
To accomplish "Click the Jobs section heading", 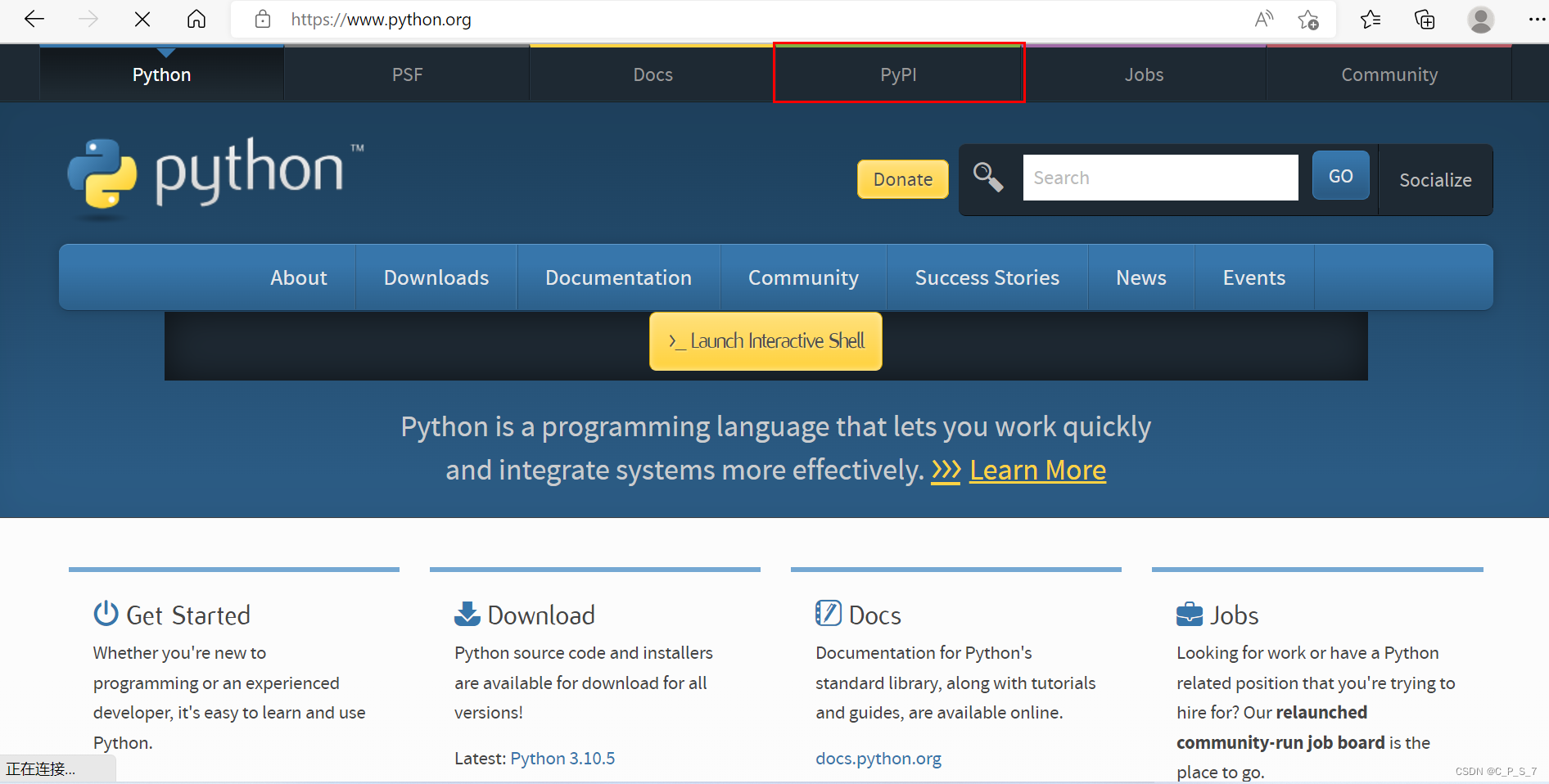I will [x=1235, y=615].
